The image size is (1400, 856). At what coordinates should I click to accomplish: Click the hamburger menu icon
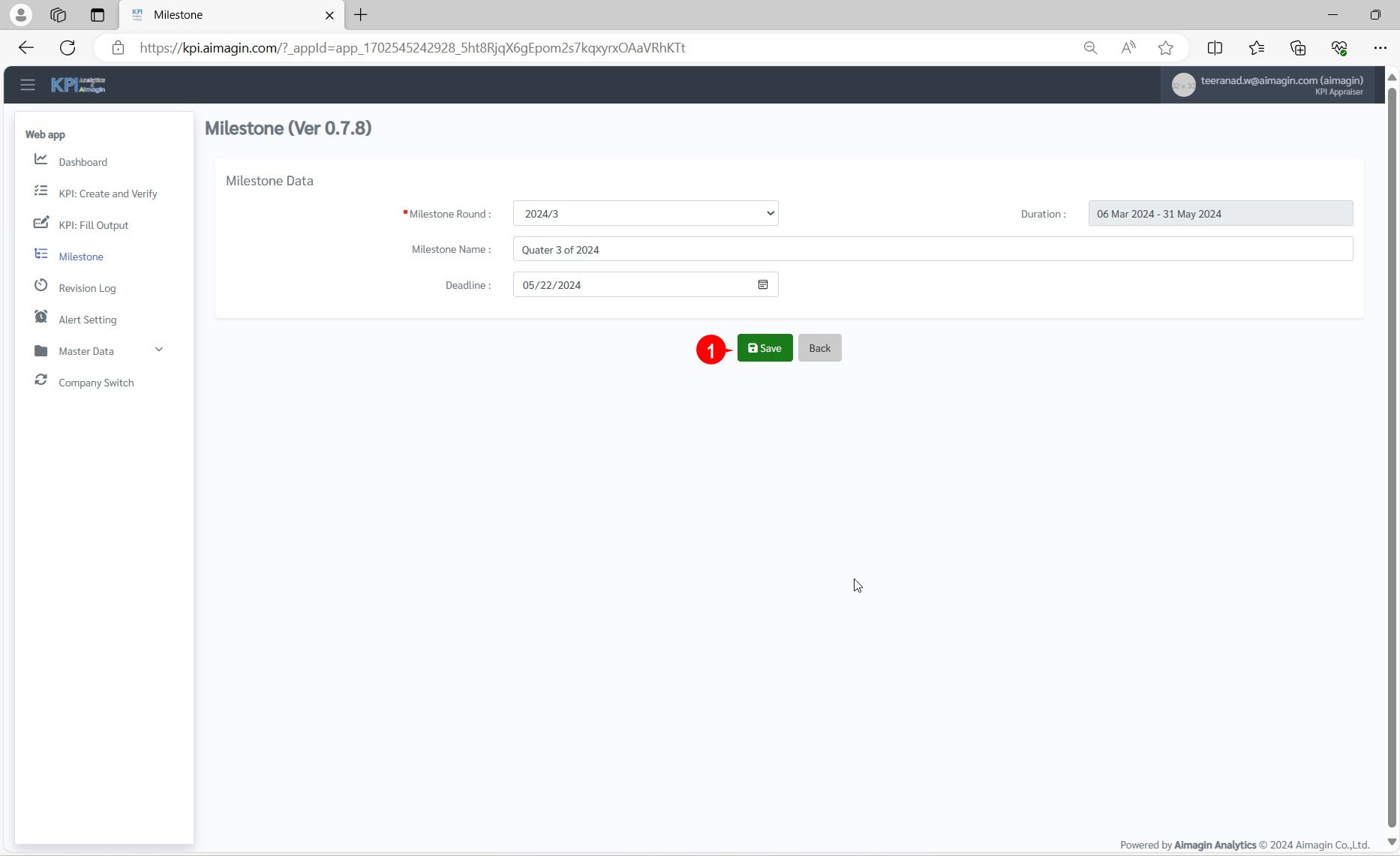tap(28, 85)
